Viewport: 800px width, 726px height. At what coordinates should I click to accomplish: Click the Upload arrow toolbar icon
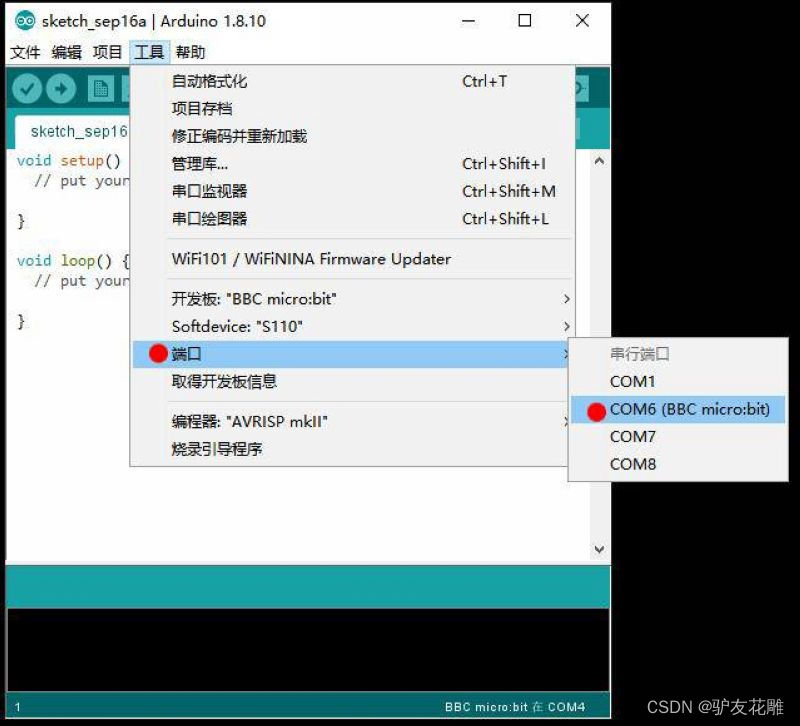61,89
